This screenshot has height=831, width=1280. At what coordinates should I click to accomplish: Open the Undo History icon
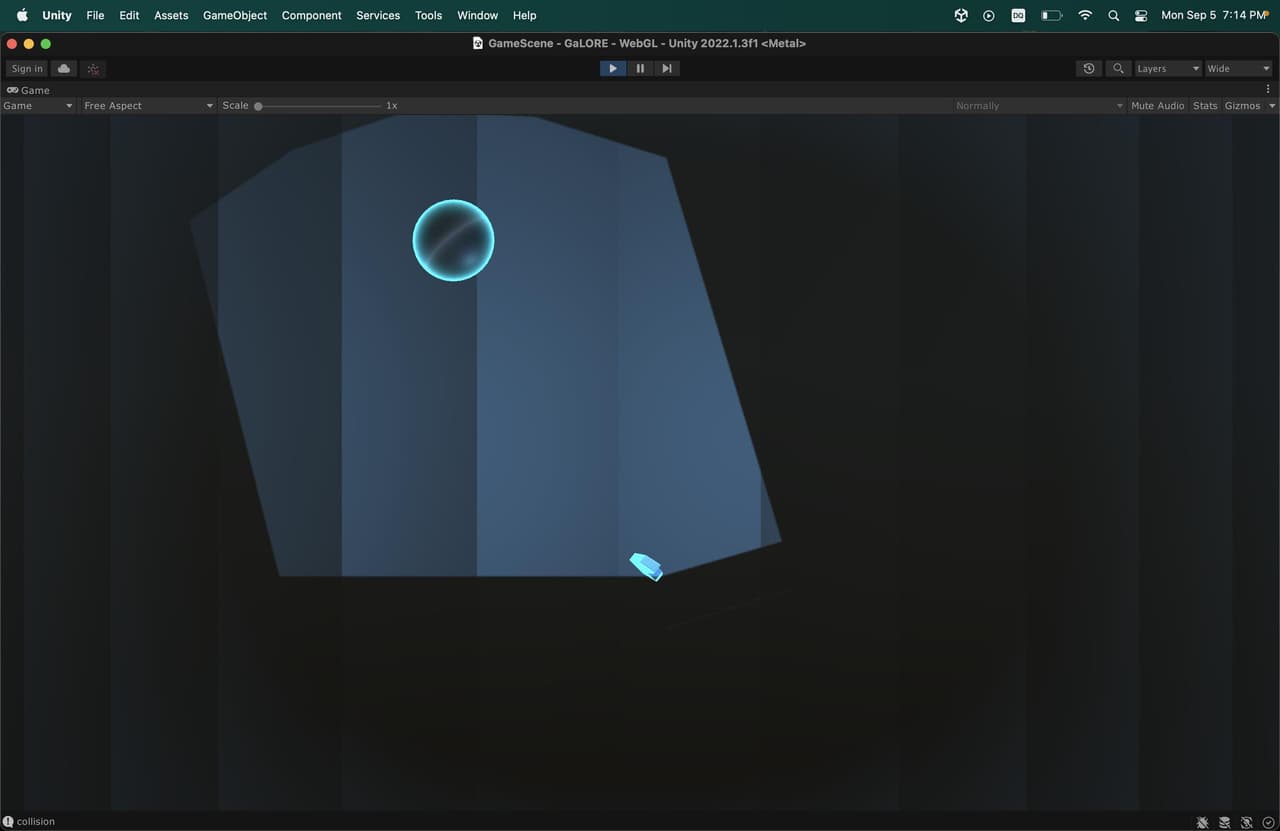[1089, 68]
